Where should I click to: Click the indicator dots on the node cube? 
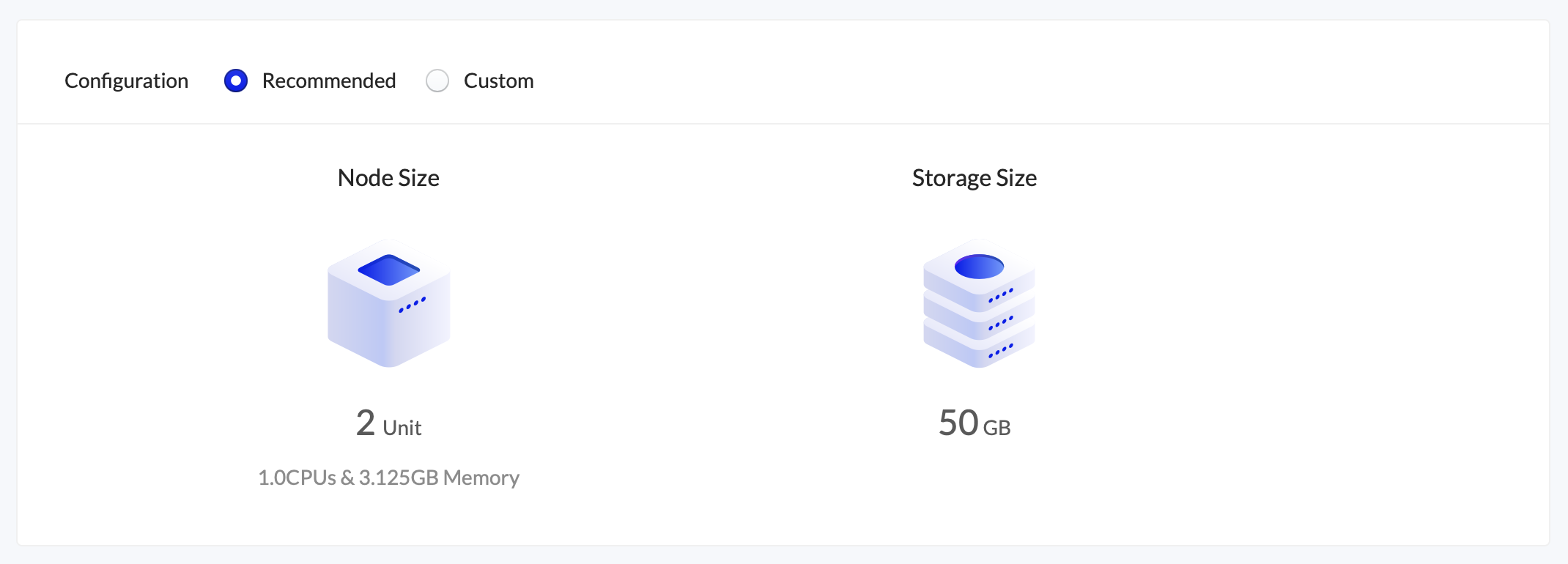point(412,305)
